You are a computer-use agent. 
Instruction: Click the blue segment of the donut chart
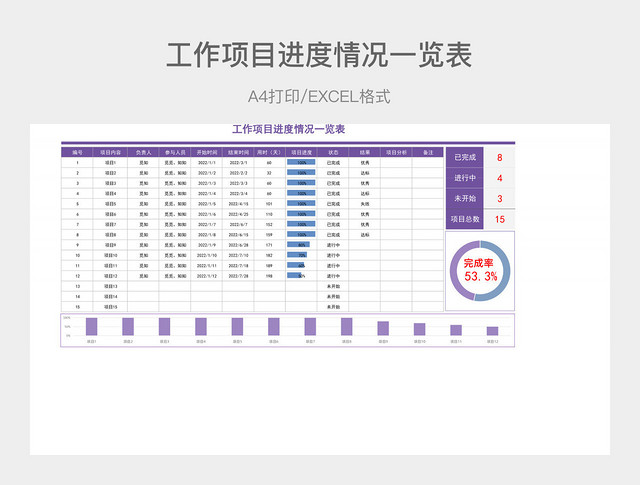tap(505, 271)
